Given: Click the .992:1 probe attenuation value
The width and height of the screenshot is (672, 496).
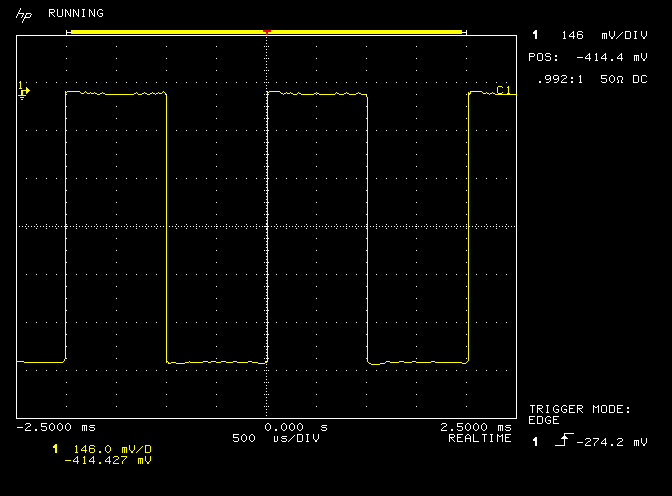Looking at the screenshot, I should 556,78.
